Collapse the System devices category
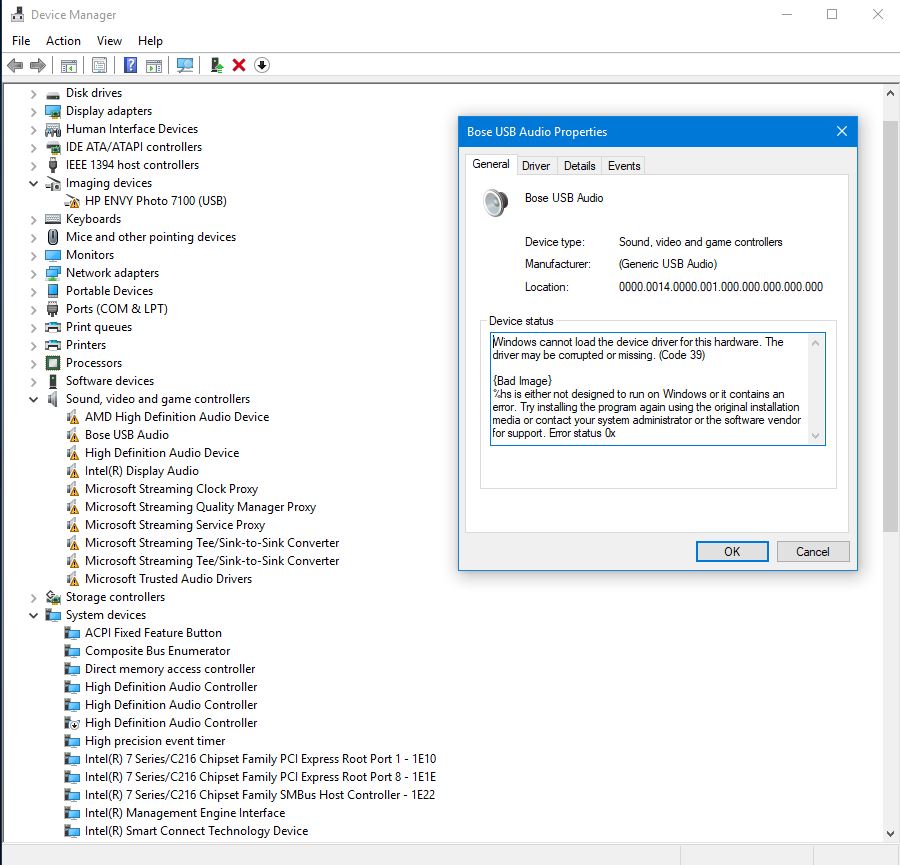The height and width of the screenshot is (865, 900). pyautogui.click(x=34, y=614)
